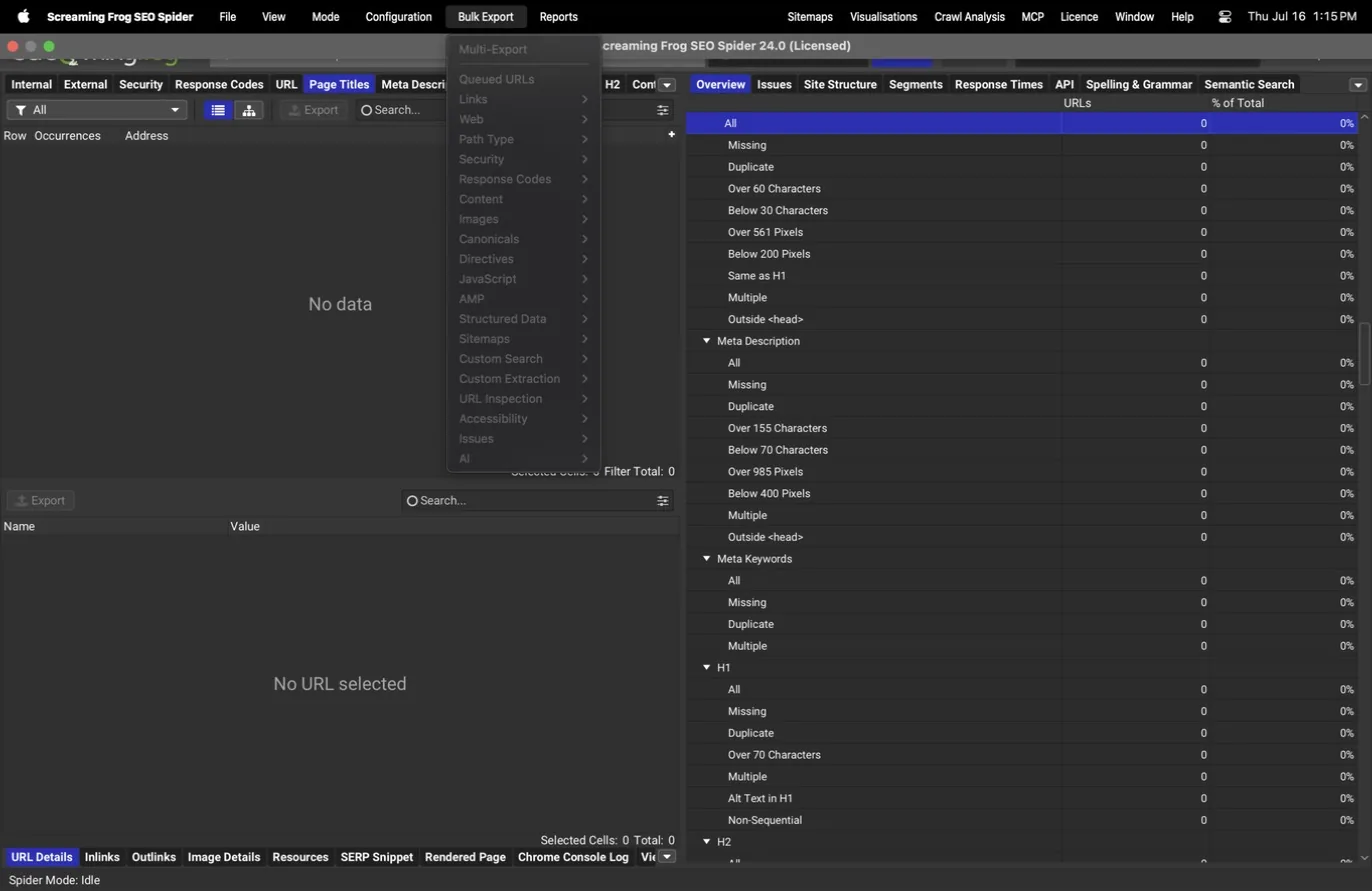
Task: Open the Site Structure tab
Action: pos(840,85)
